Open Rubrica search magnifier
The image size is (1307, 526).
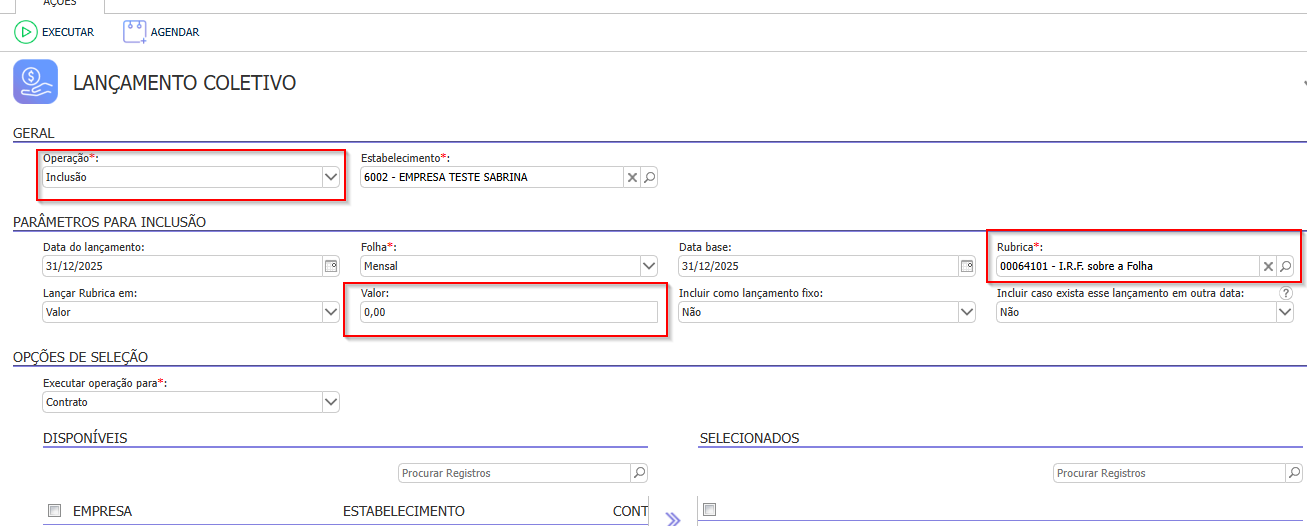1285,266
